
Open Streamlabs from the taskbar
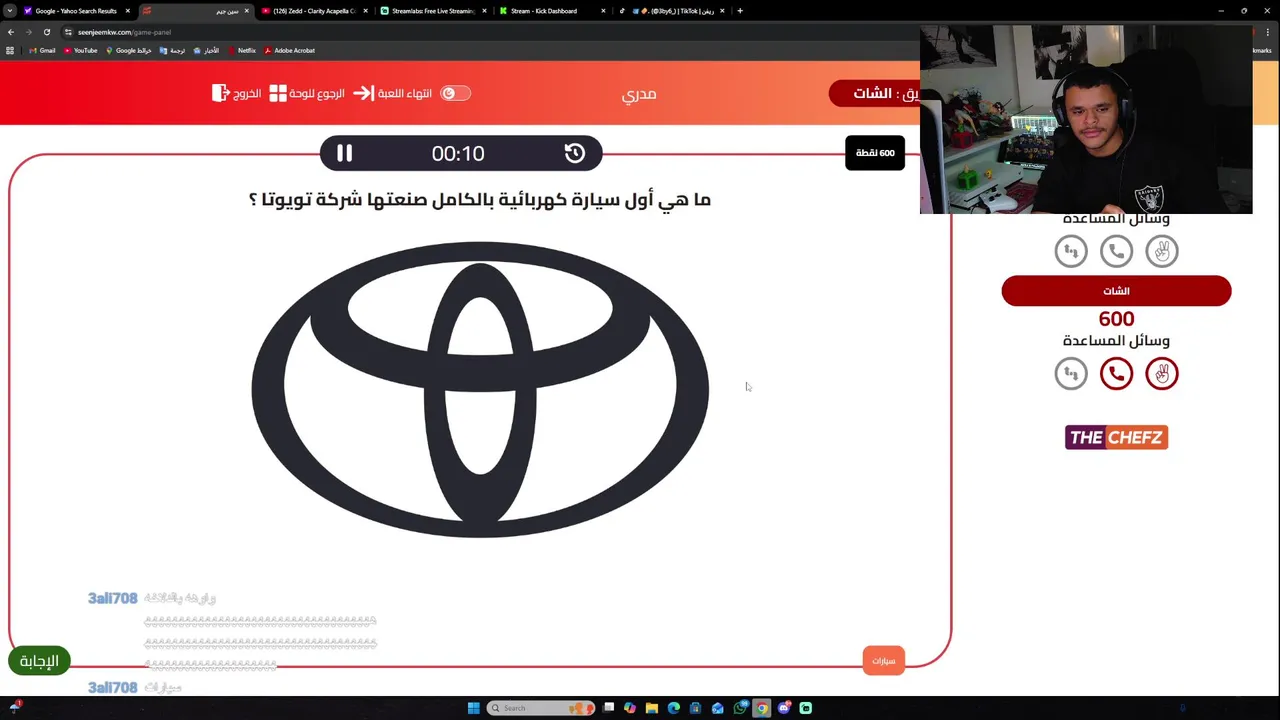pos(806,708)
